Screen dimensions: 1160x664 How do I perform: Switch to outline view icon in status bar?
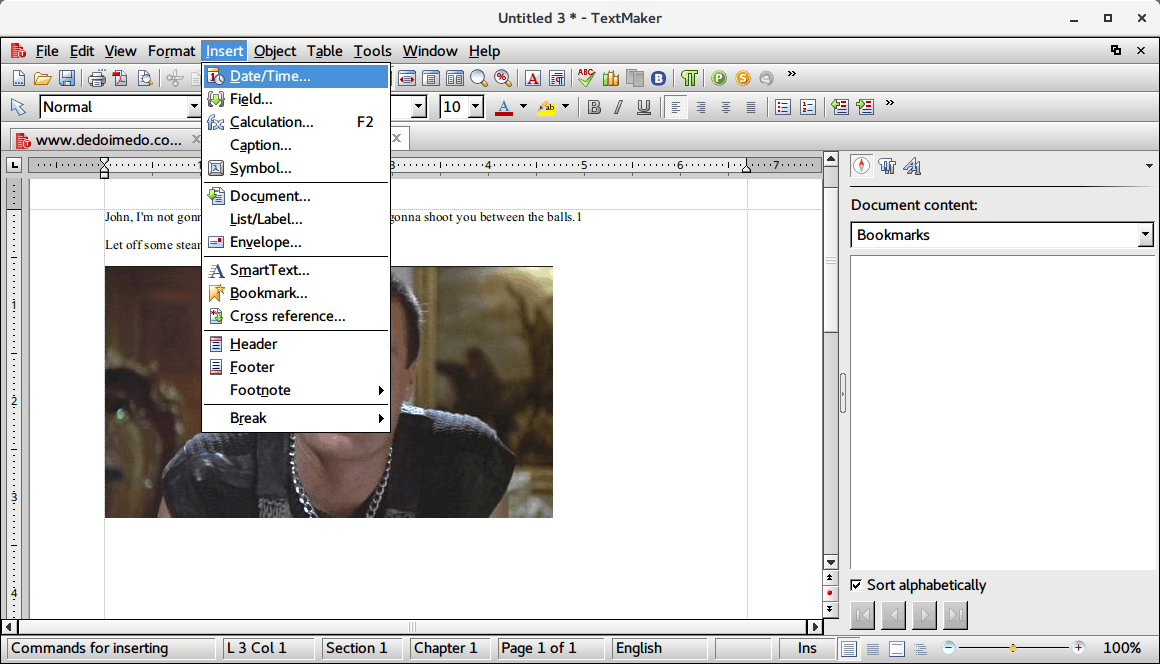(920, 648)
